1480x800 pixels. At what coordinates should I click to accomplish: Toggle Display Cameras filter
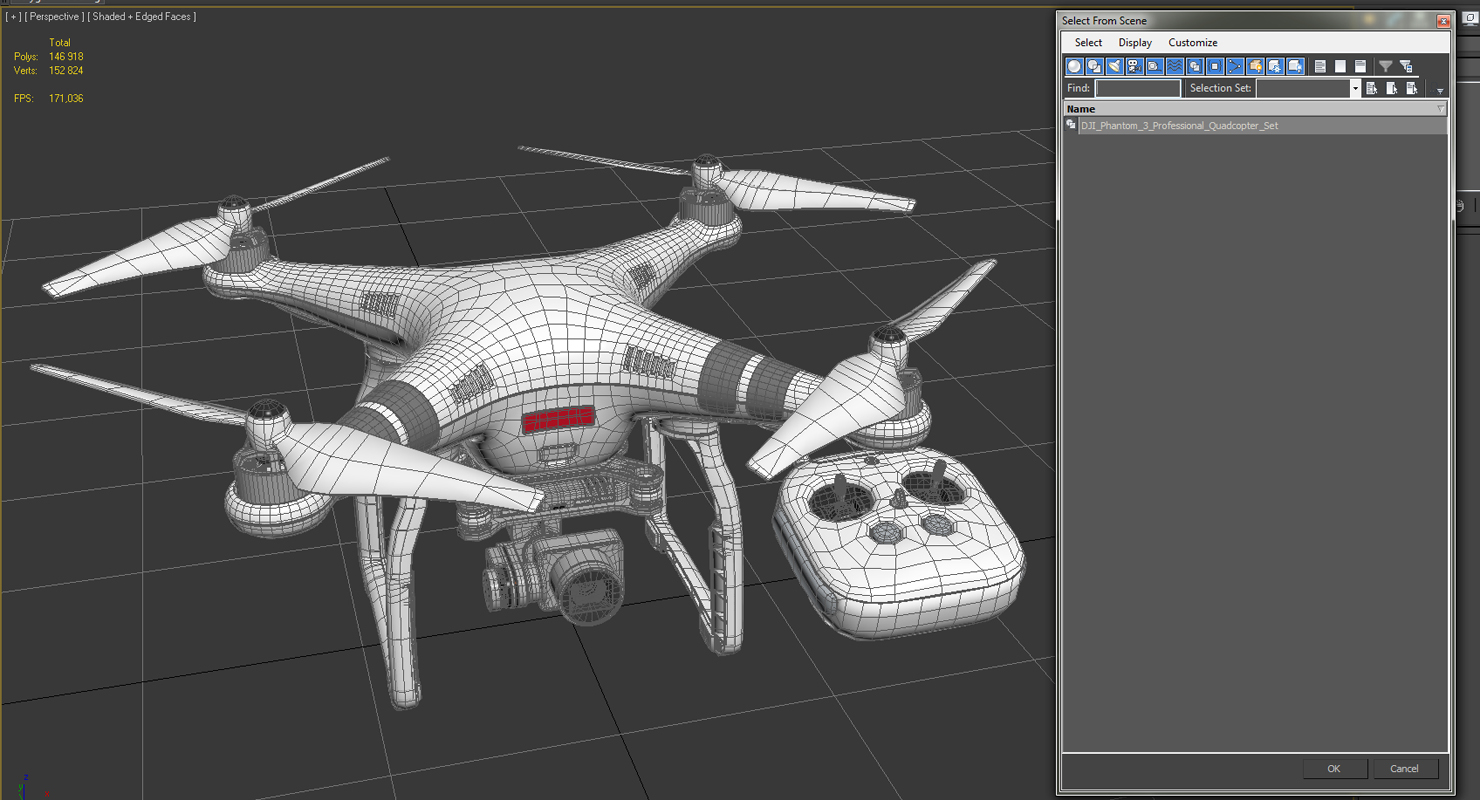click(1134, 66)
